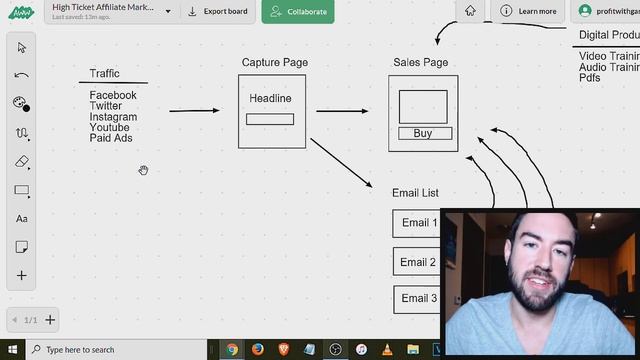Click the Capture Page label
The height and width of the screenshot is (360, 640).
275,62
